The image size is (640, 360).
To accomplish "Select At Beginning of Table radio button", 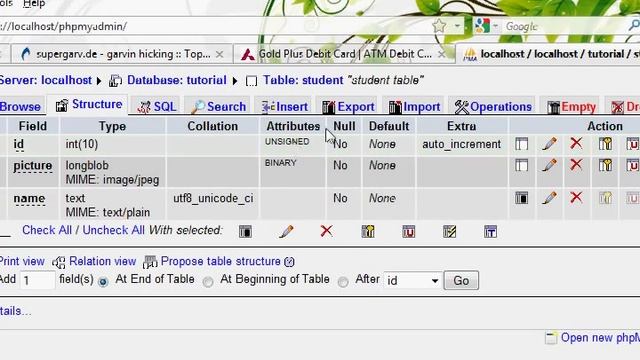I will point(208,282).
